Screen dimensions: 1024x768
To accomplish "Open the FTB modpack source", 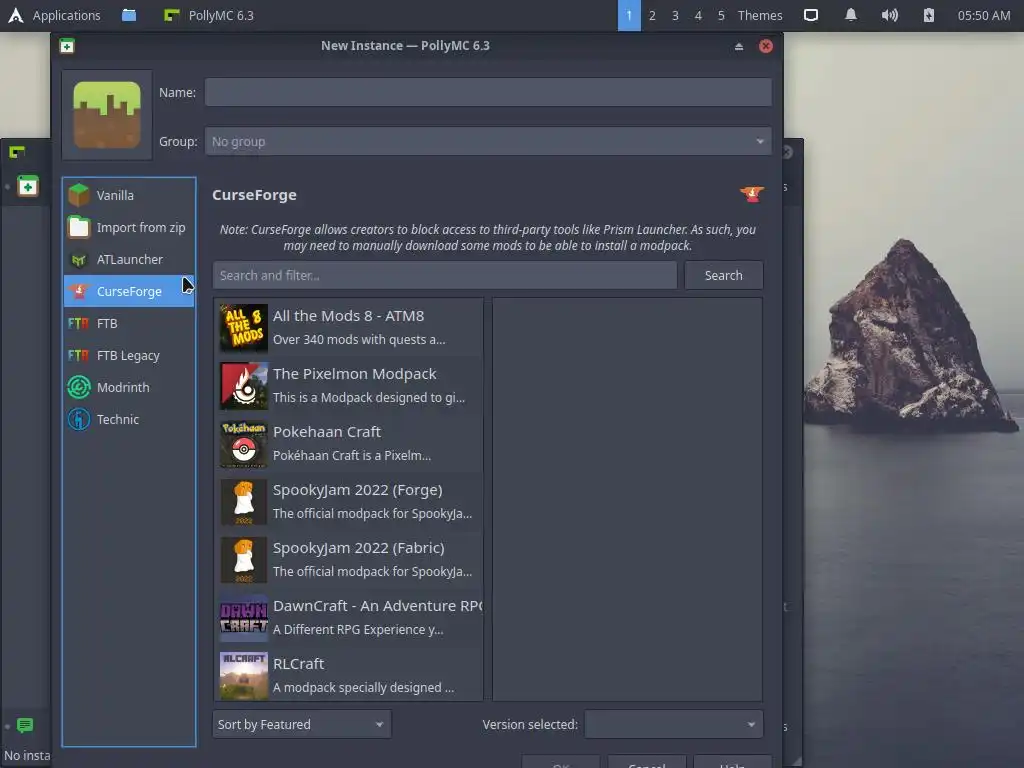I will click(129, 323).
